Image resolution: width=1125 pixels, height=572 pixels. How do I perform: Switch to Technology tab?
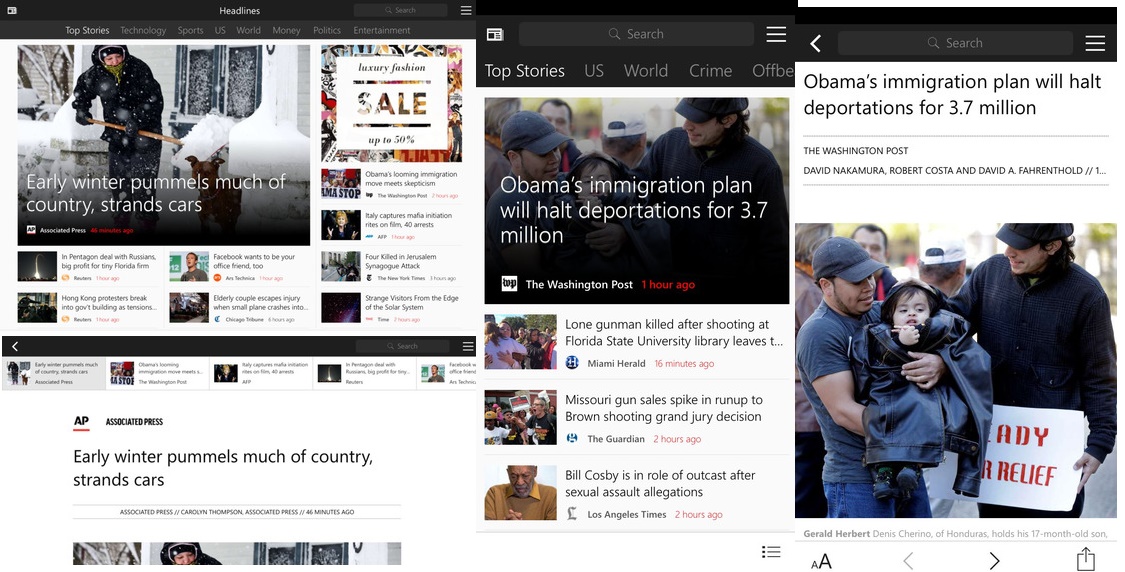click(143, 30)
